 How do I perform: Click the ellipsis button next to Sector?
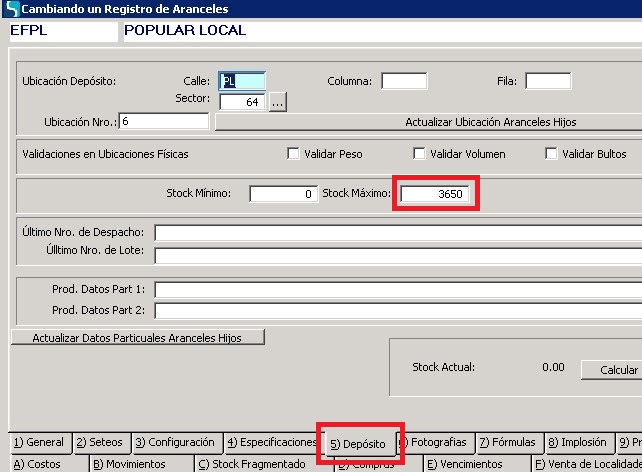click(x=278, y=101)
